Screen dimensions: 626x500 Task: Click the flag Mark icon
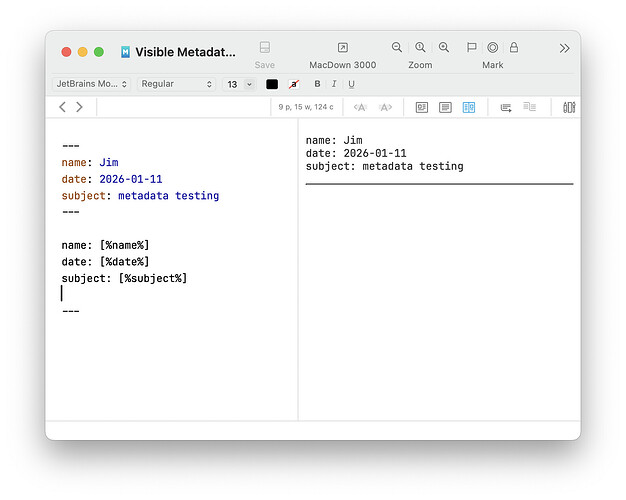pyautogui.click(x=472, y=48)
